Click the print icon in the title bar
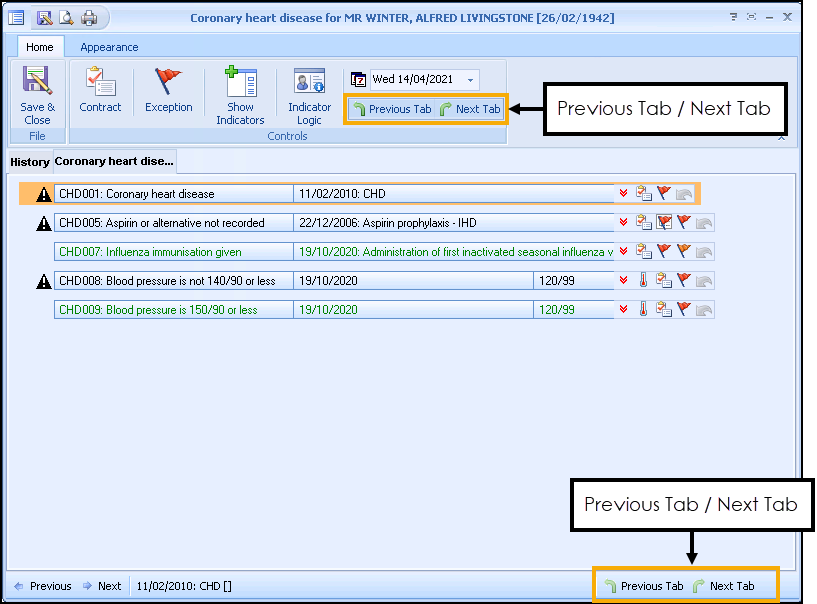The image size is (817, 604). pos(89,18)
